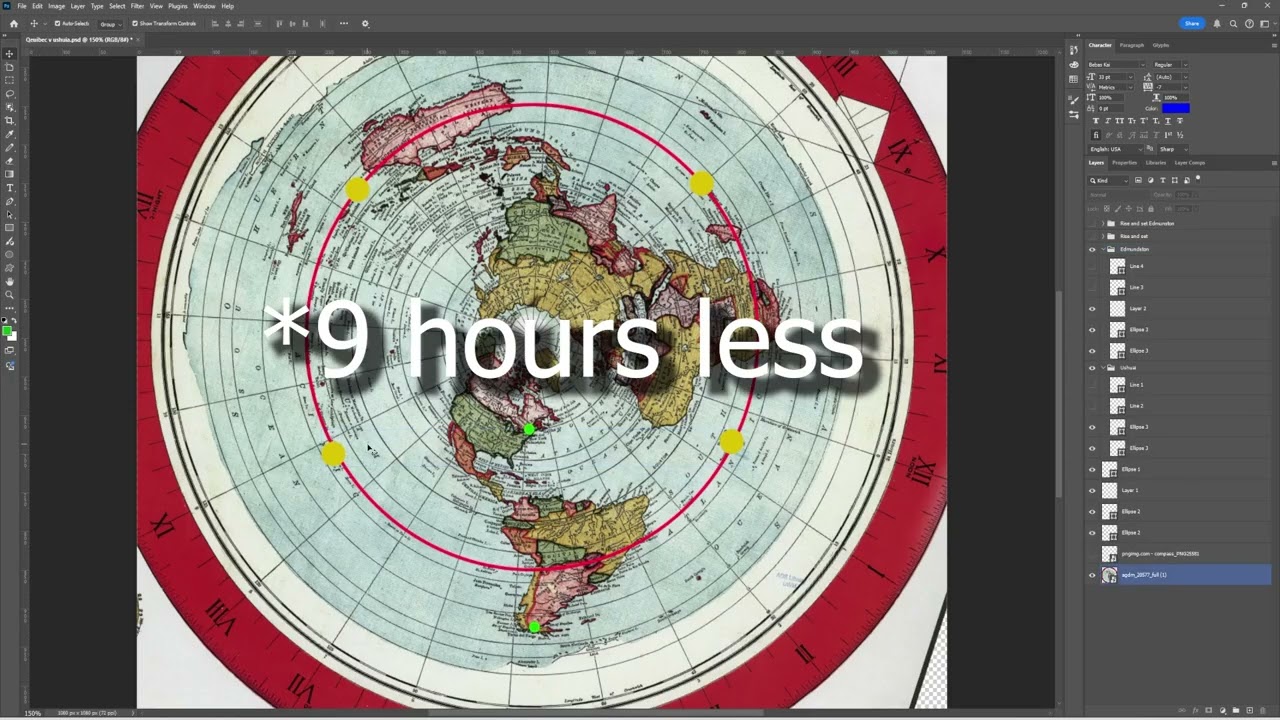This screenshot has width=1280, height=720.
Task: Show the hidden Line 4 layer
Action: point(1092,267)
